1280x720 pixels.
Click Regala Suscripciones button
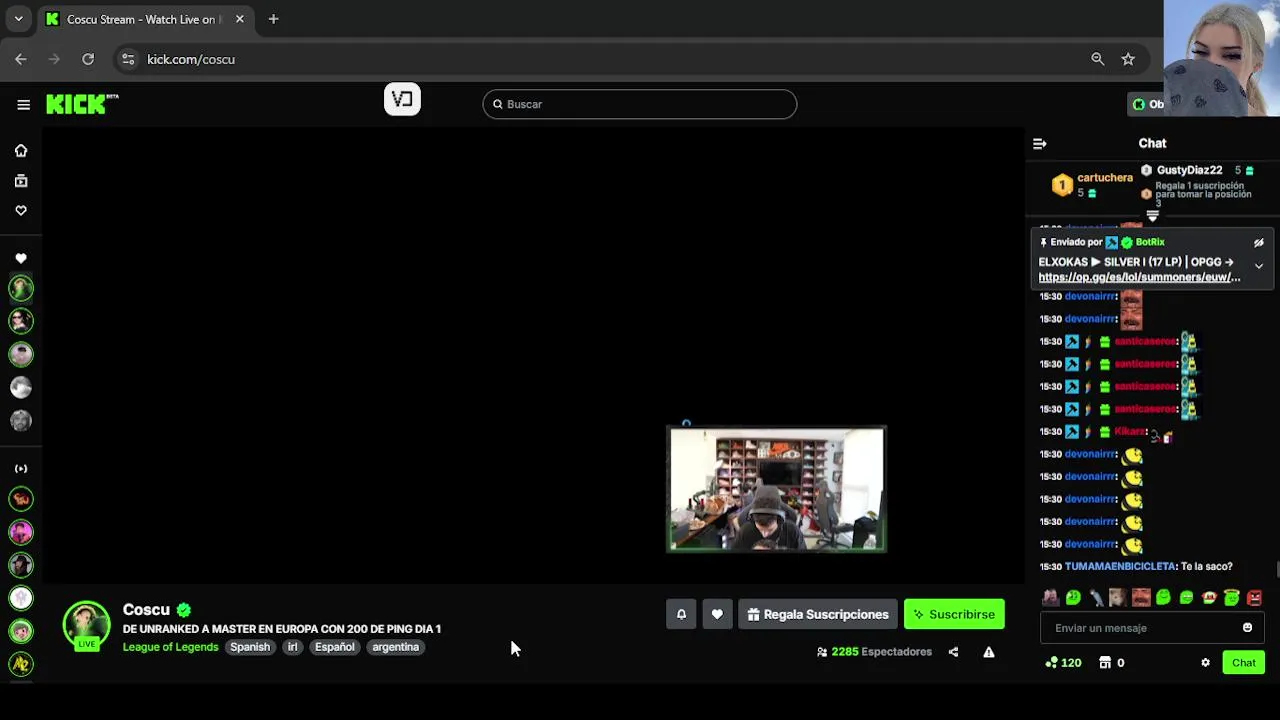click(x=818, y=614)
